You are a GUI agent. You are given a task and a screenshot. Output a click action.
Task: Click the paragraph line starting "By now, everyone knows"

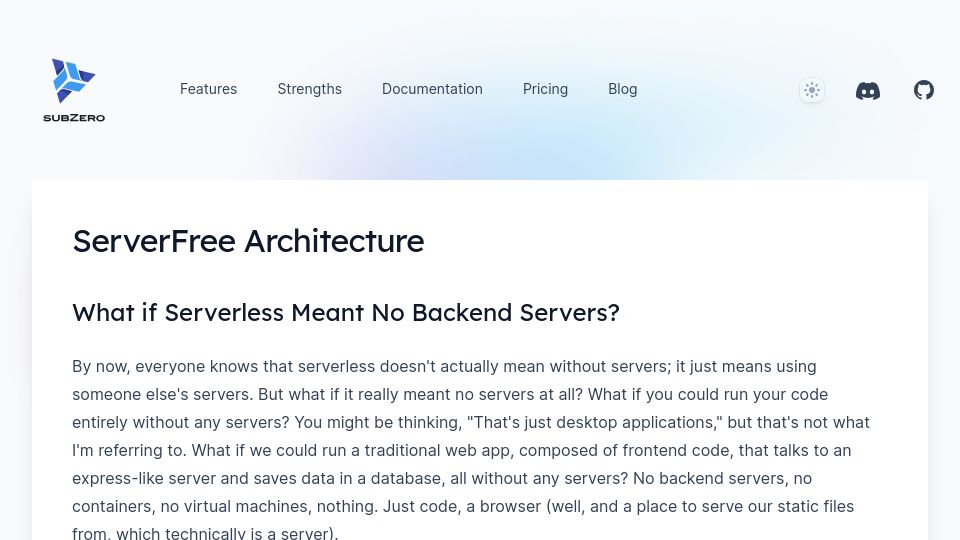tap(444, 366)
